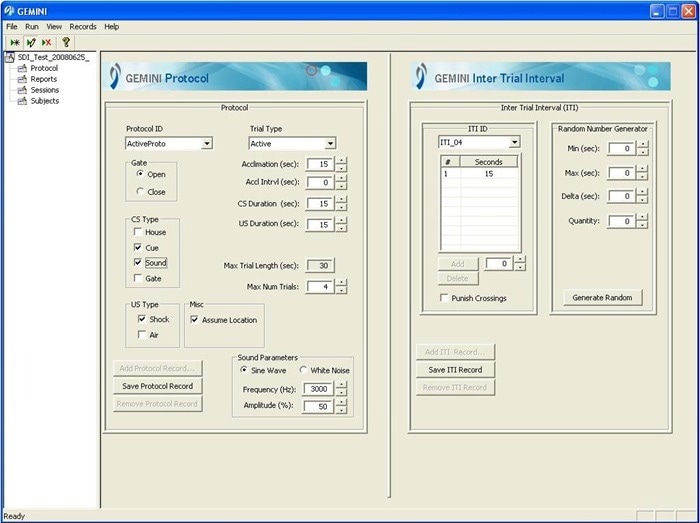Click the save record toolbar icon with checkmark

tap(30, 42)
